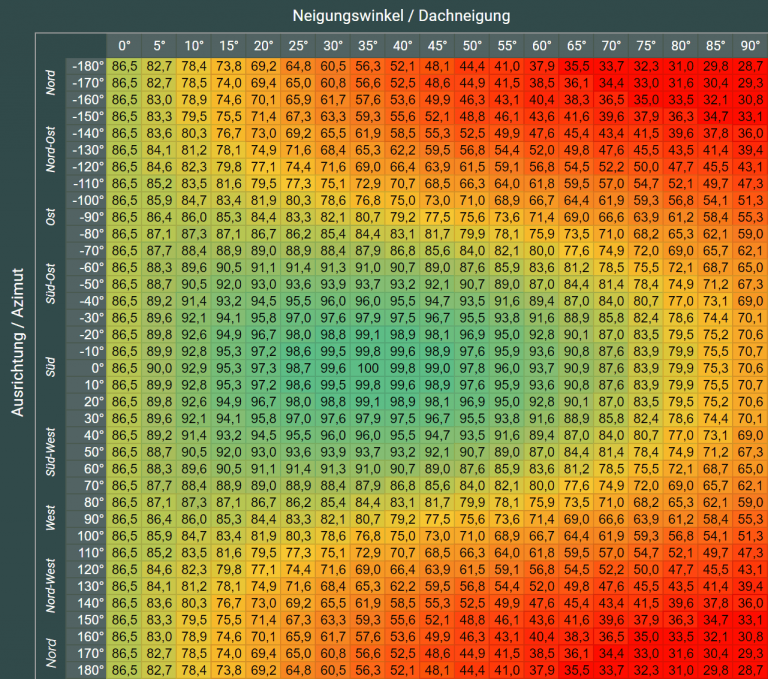Select '50,0' in the -120° row

point(646,167)
